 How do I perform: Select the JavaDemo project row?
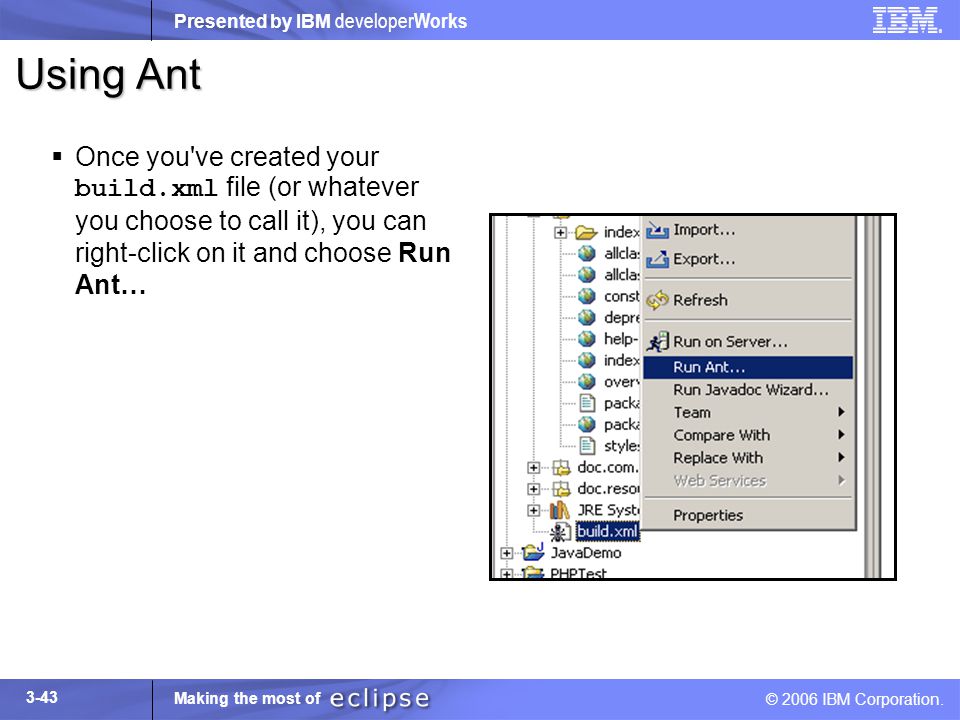pyautogui.click(x=585, y=553)
